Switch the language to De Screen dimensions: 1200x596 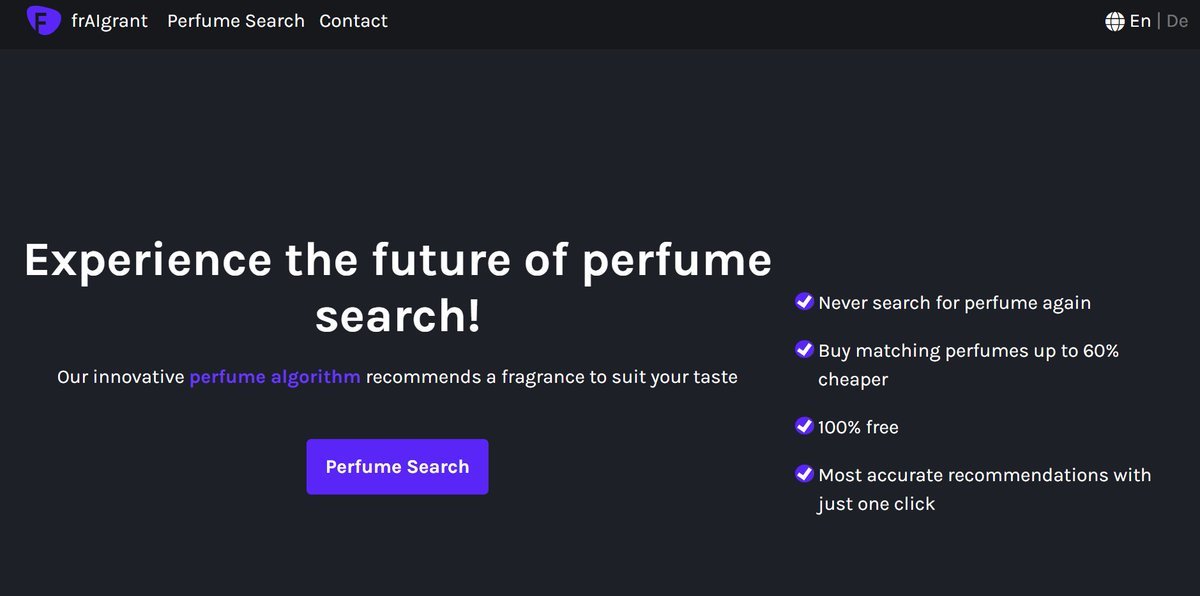coord(1177,21)
